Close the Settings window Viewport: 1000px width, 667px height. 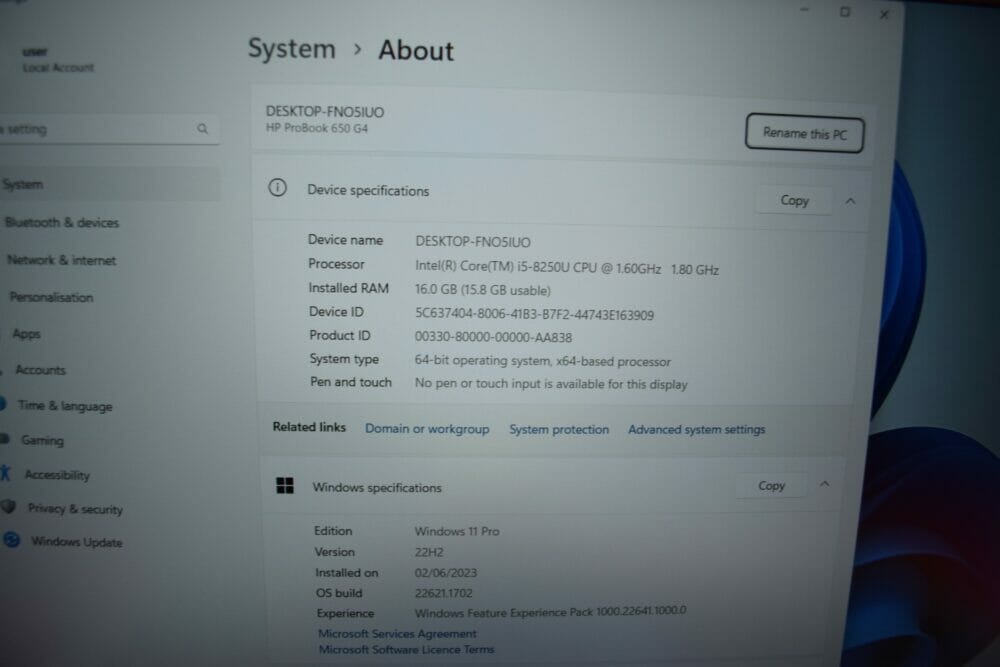coord(884,14)
